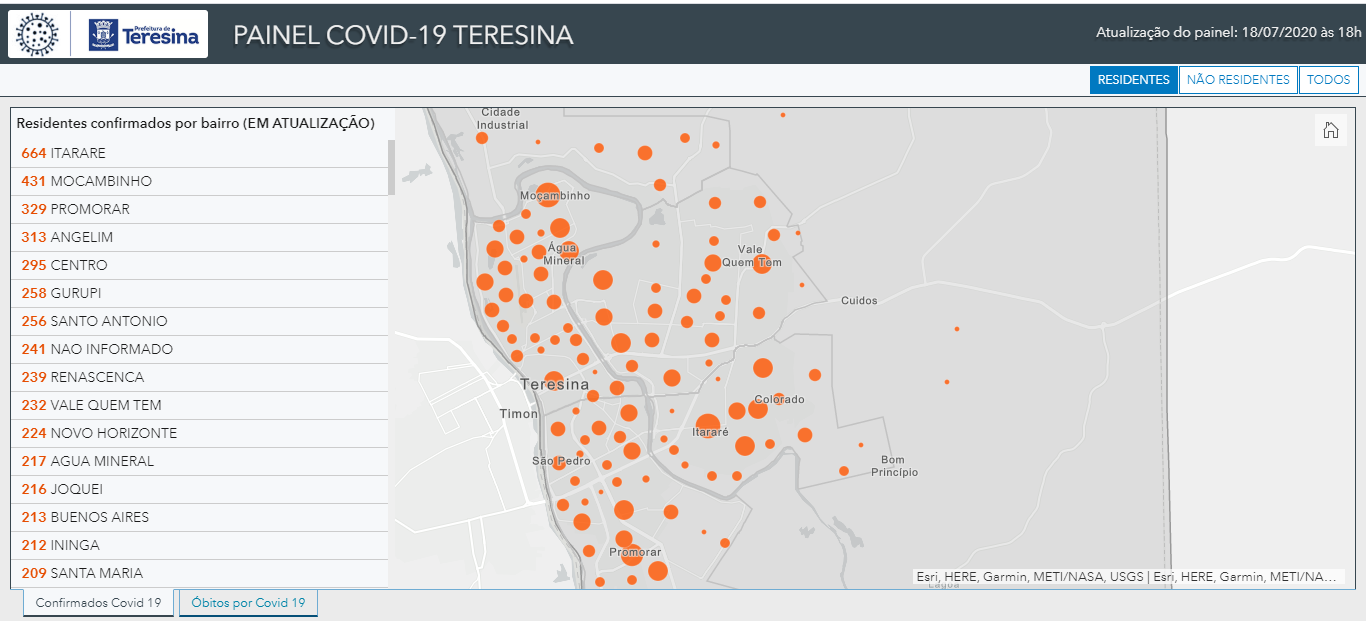
Task: Click the orange bubble above Mocambinho label
Action: tap(547, 194)
